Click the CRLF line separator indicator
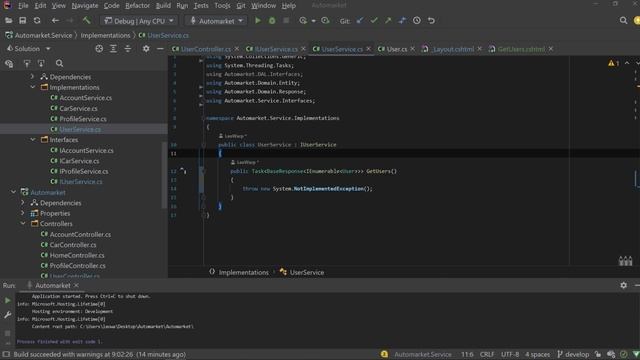640x360 pixels. (x=487, y=354)
